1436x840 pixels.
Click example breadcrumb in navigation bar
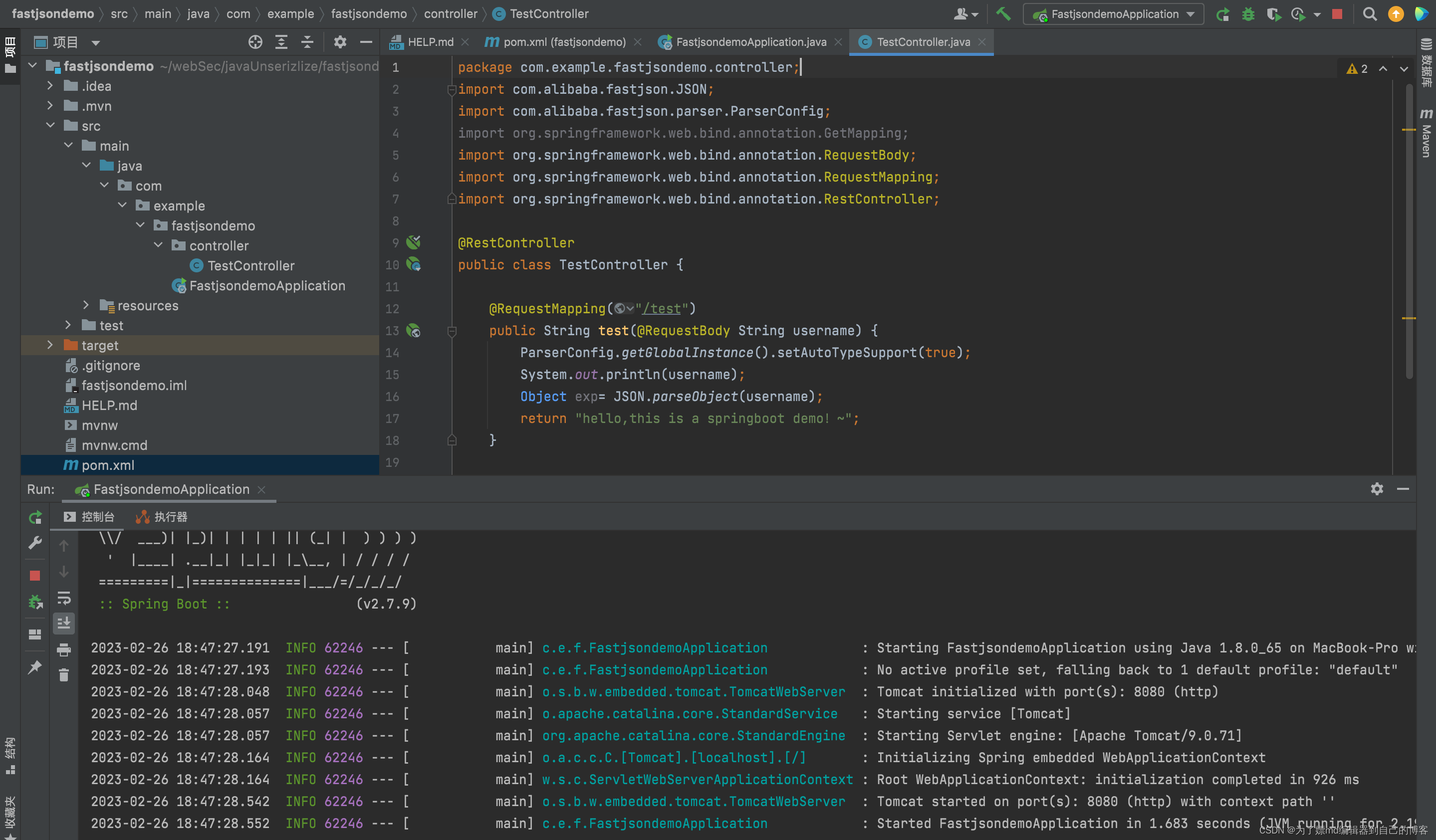(290, 13)
